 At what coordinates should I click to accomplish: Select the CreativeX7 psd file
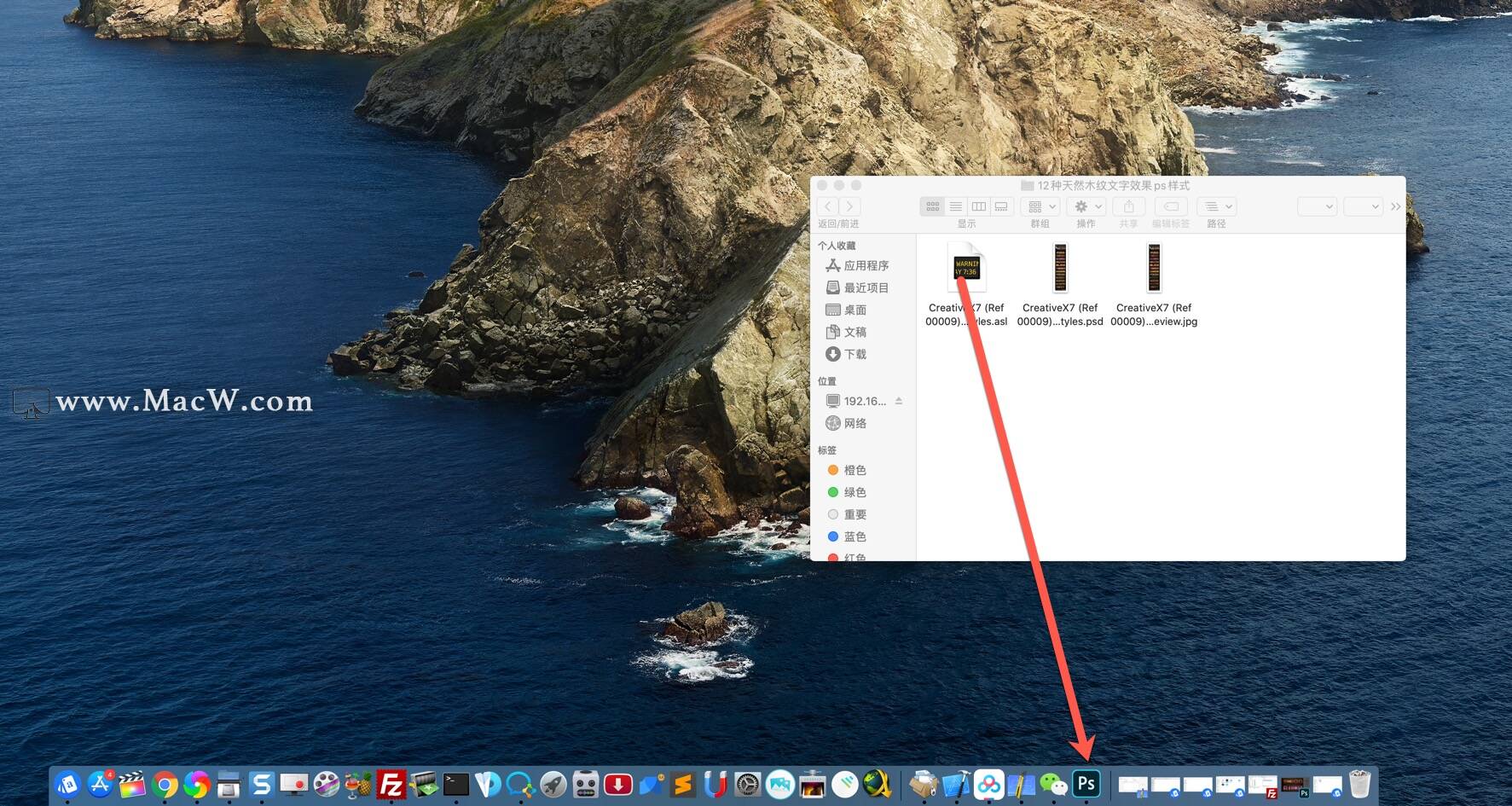pyautogui.click(x=1059, y=269)
